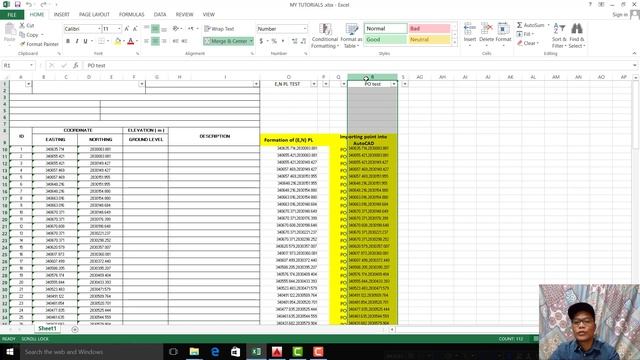Toggle Align Right
The image size is (640, 360).
164,41
